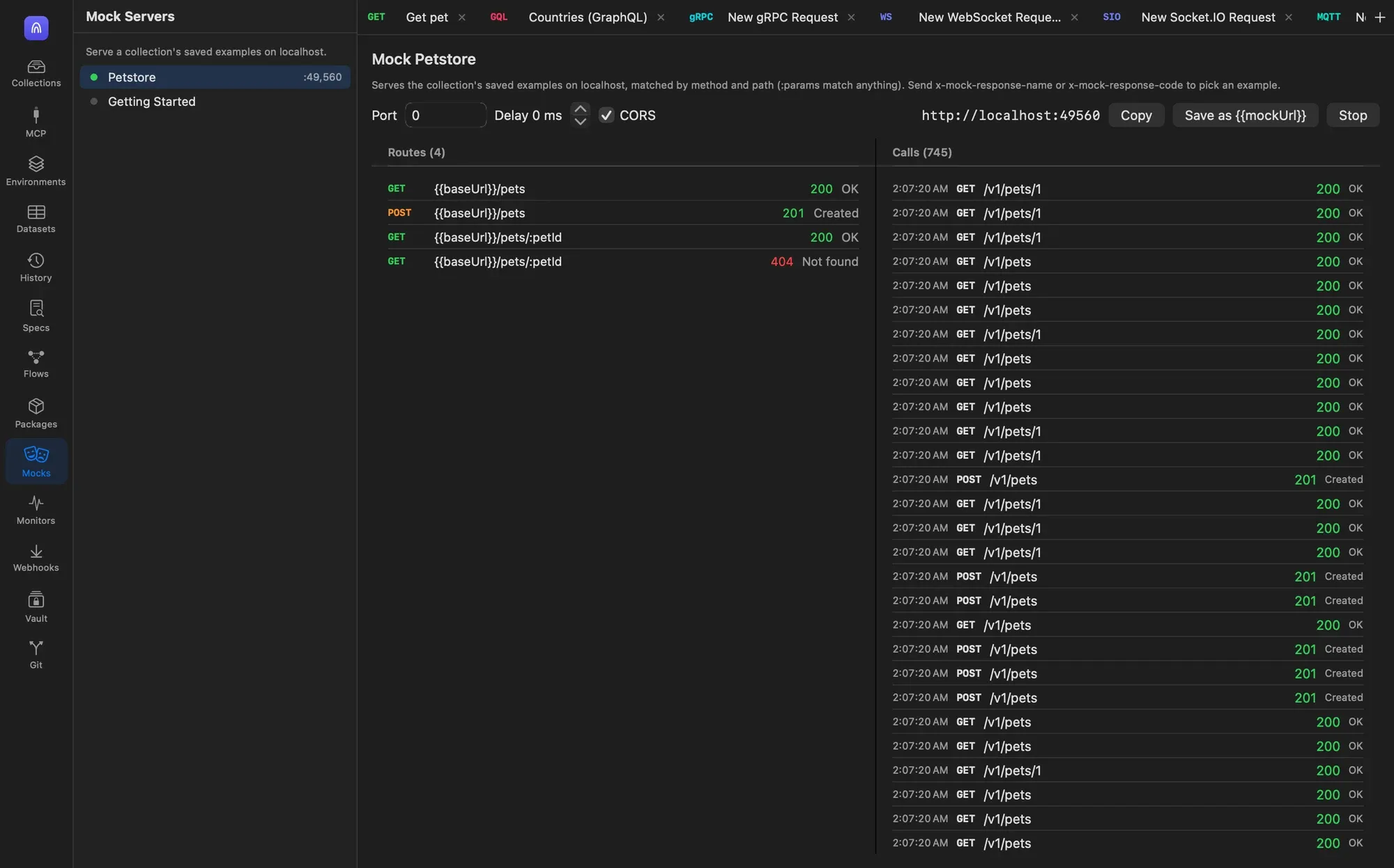Select the Getting Started mock server

[215, 102]
